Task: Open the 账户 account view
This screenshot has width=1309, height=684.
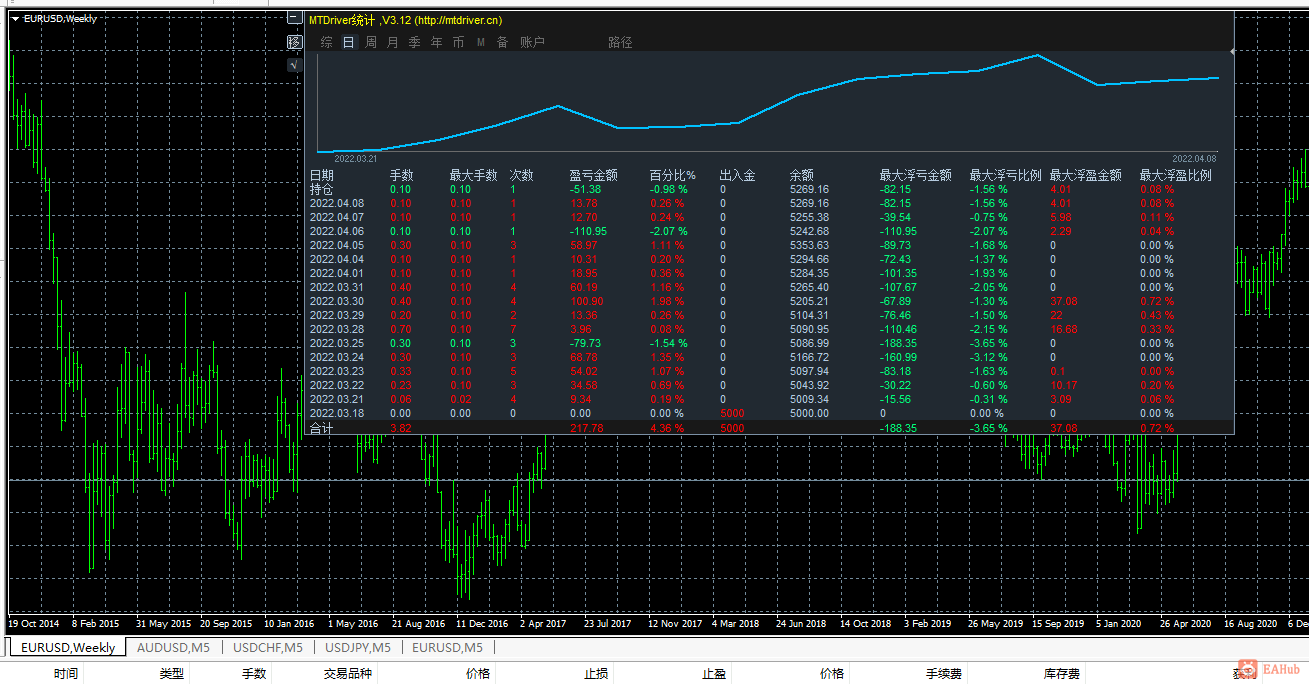Action: click(x=532, y=42)
